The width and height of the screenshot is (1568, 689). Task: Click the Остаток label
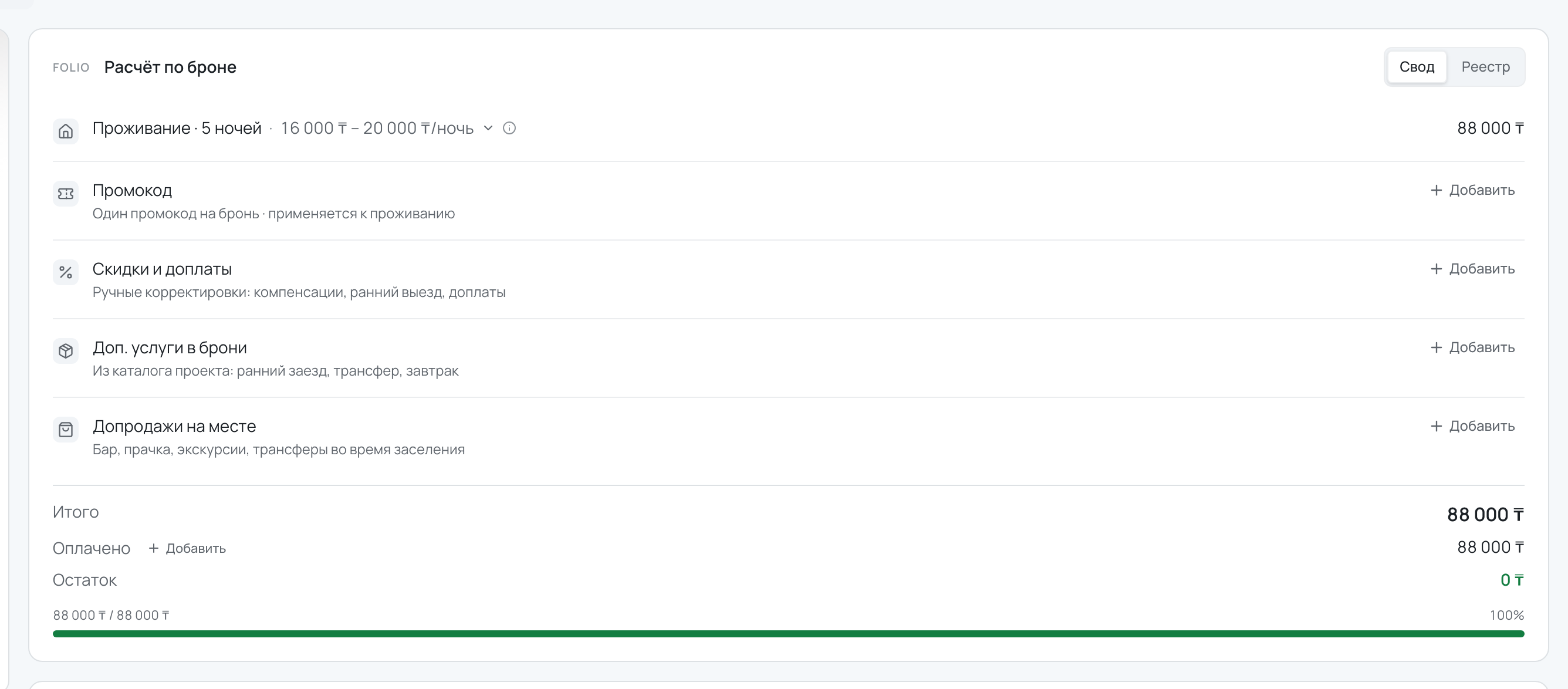(x=85, y=579)
